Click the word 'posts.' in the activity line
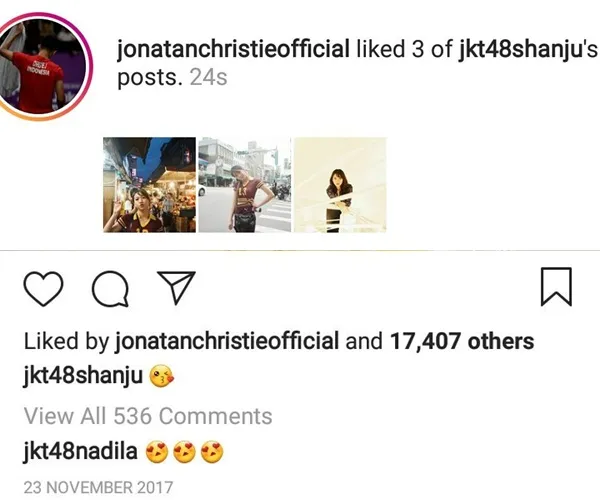The height and width of the screenshot is (500, 600). 150,76
